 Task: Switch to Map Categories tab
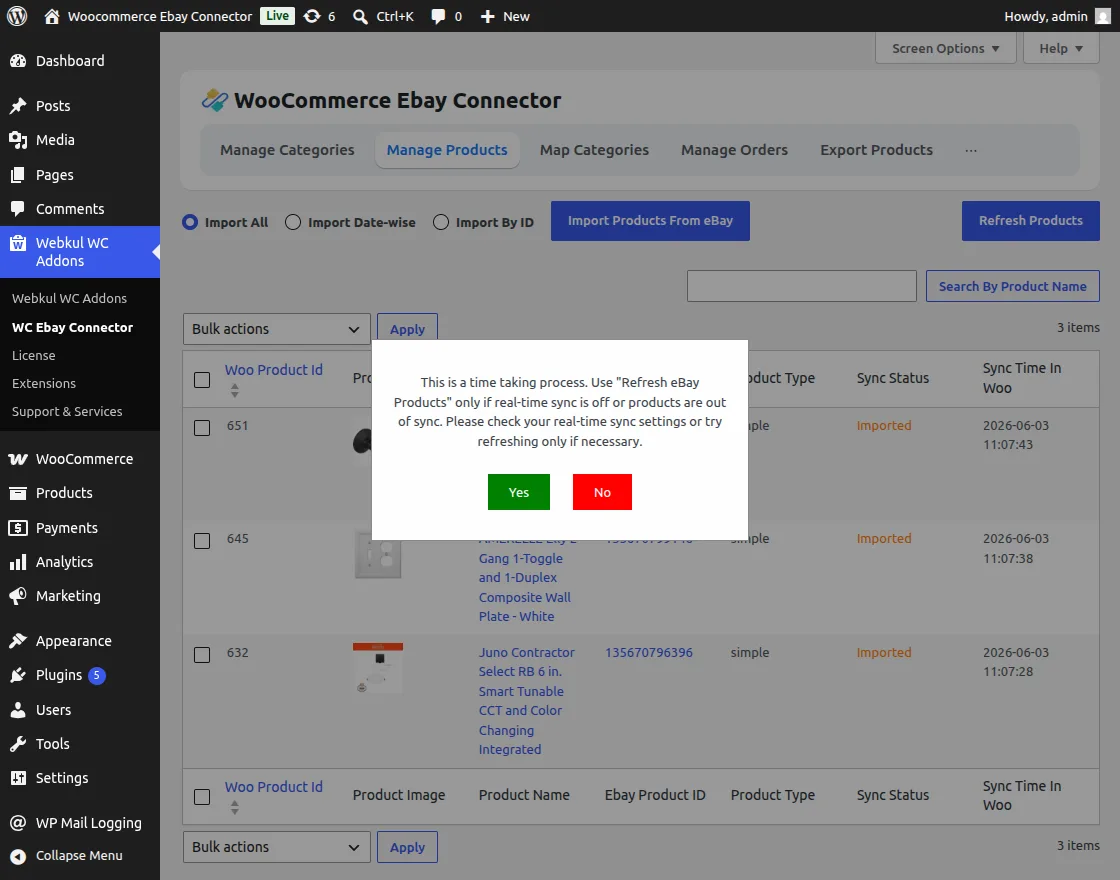[x=594, y=150]
